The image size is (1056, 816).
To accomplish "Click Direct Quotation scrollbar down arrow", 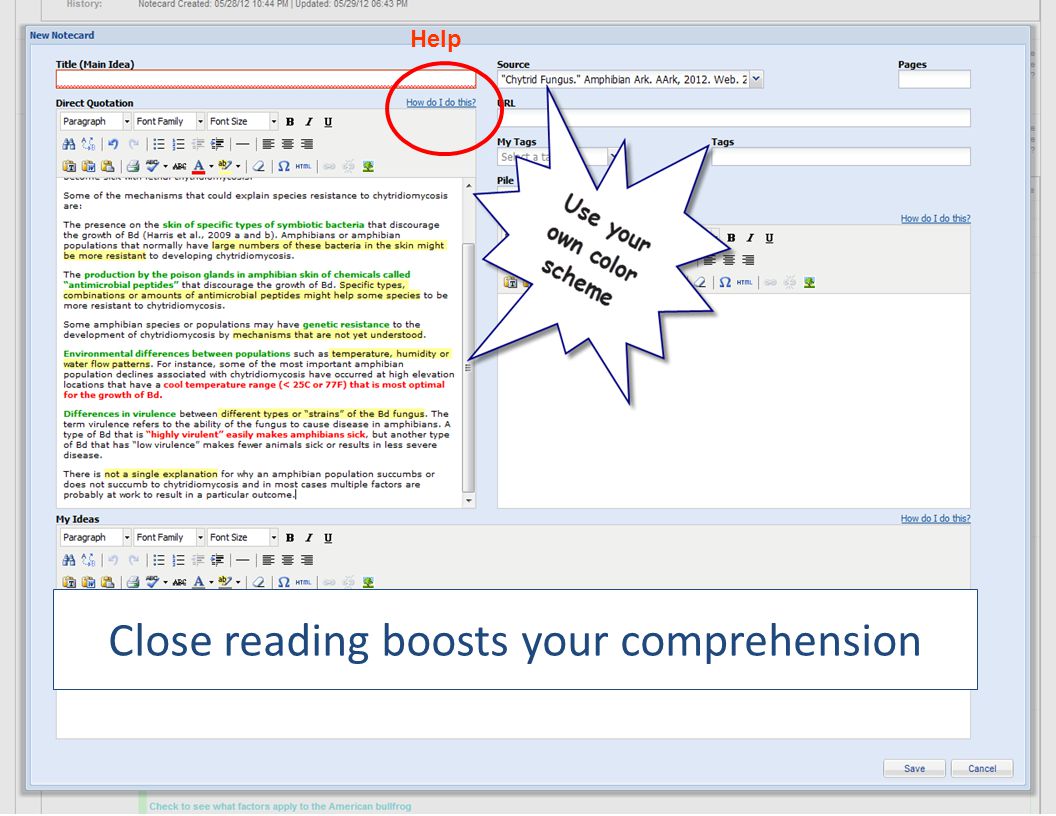I will 469,501.
